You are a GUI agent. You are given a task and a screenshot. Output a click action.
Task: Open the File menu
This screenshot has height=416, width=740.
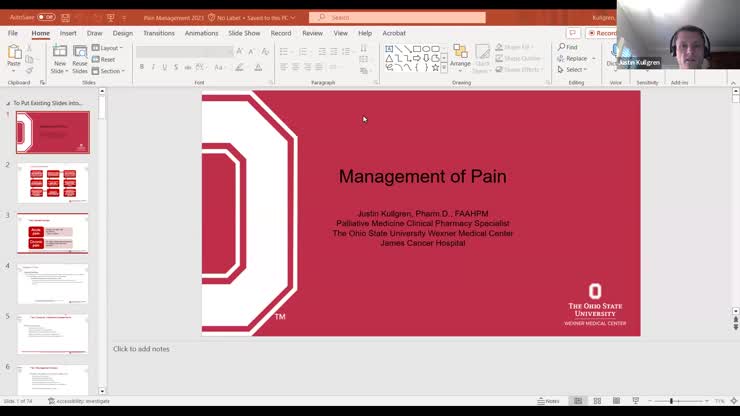tap(13, 33)
